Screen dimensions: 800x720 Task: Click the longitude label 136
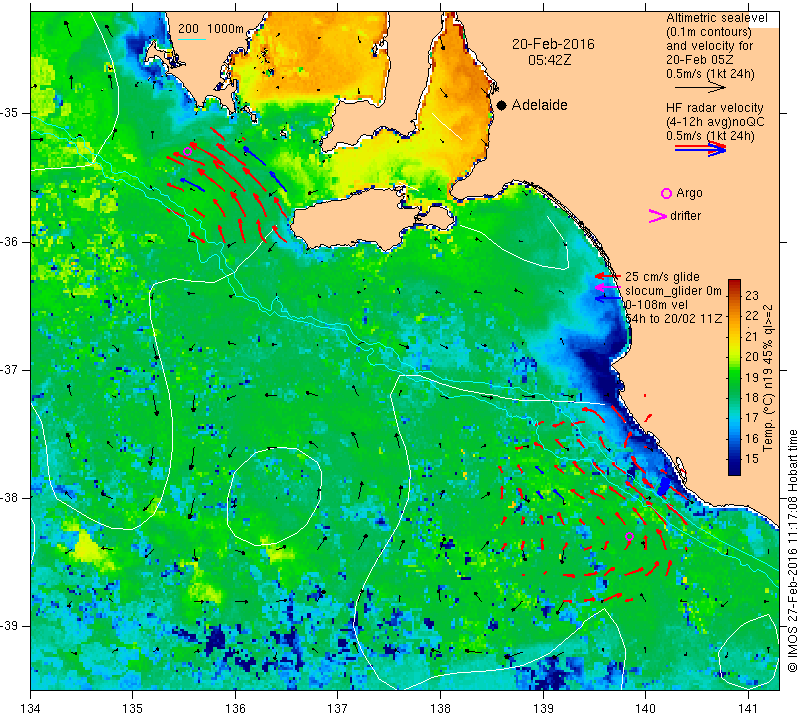(236, 709)
